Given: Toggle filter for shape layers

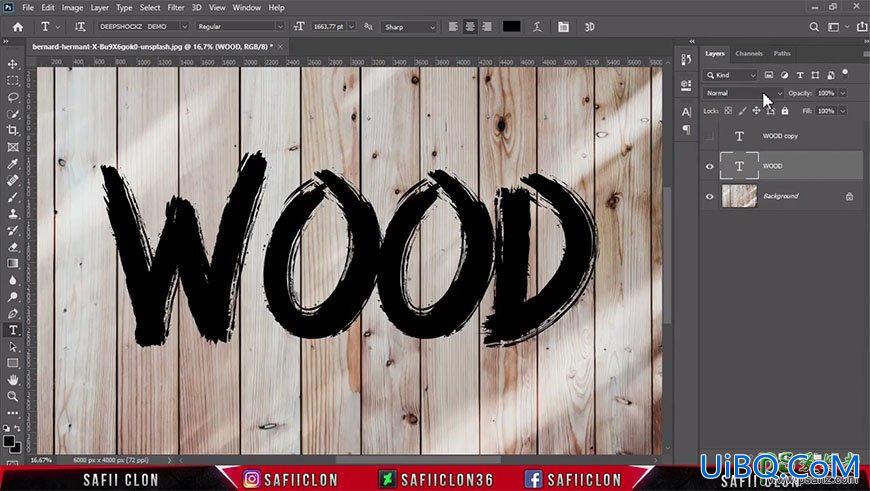Looking at the screenshot, I should coord(815,75).
